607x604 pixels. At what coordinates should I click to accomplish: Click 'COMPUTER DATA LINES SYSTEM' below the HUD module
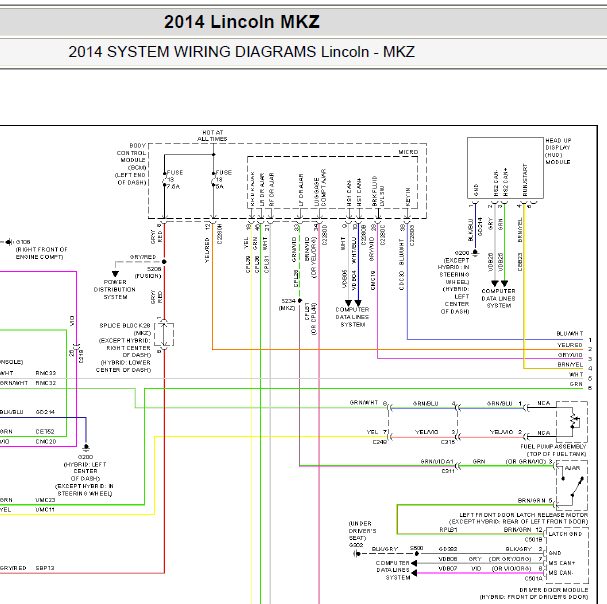coord(499,298)
